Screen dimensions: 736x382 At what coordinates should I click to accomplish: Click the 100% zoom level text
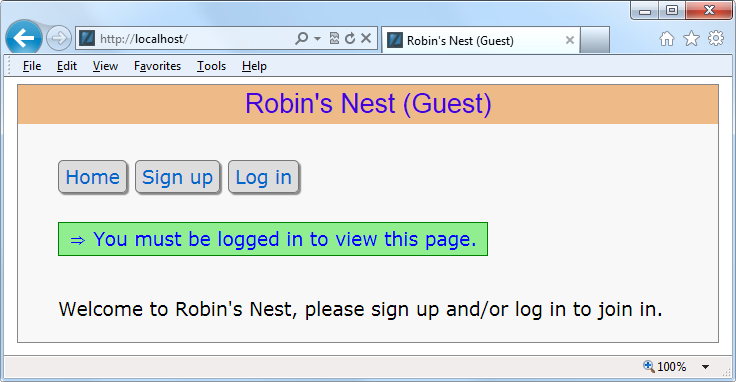tap(672, 367)
